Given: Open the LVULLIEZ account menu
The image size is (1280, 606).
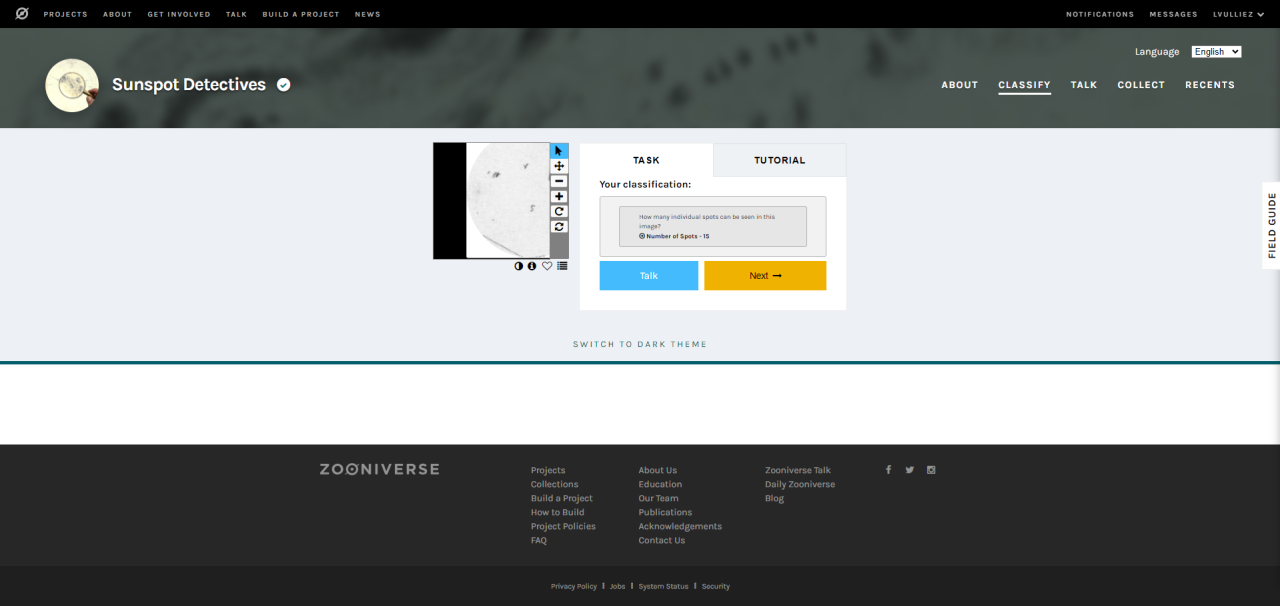Looking at the screenshot, I should (x=1238, y=15).
